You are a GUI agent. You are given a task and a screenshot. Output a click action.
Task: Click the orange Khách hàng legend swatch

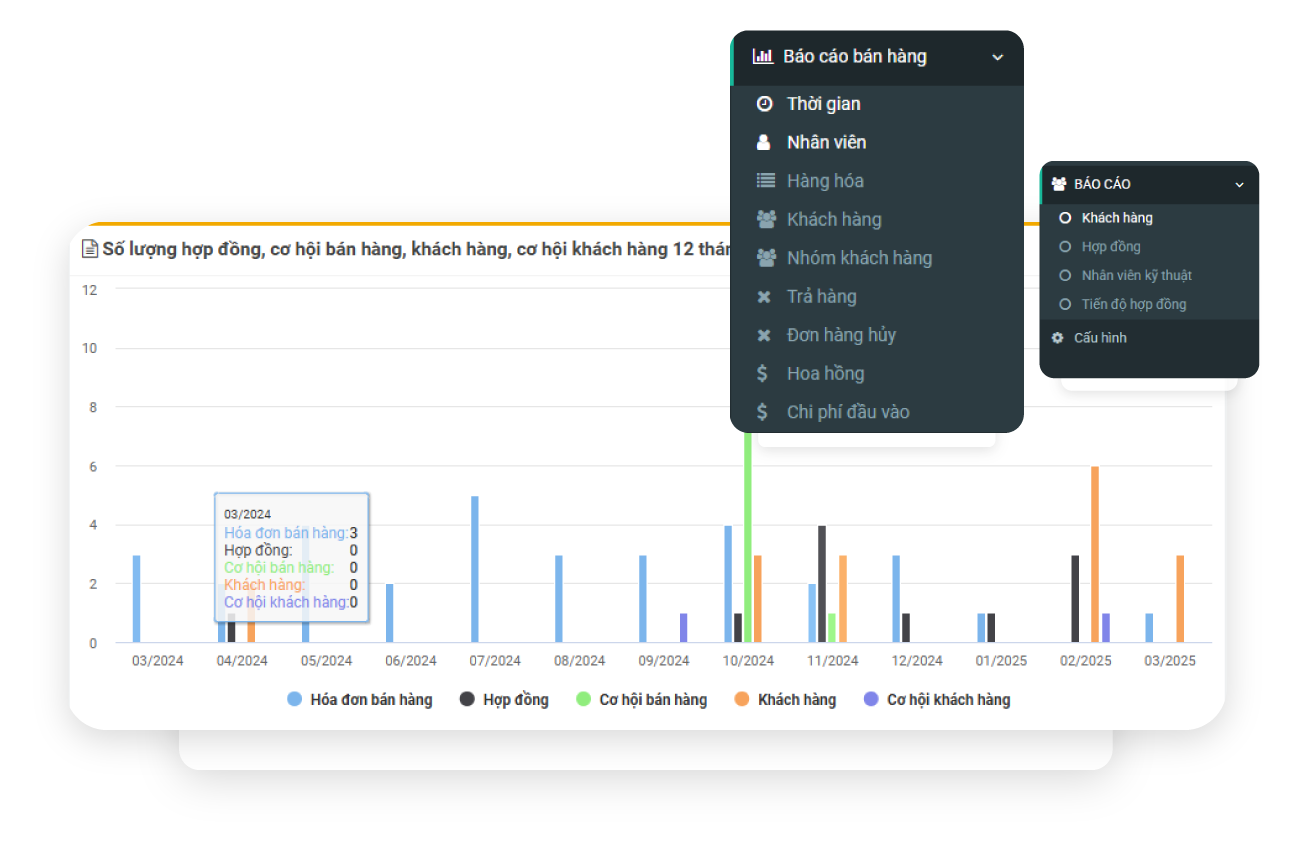point(742,700)
